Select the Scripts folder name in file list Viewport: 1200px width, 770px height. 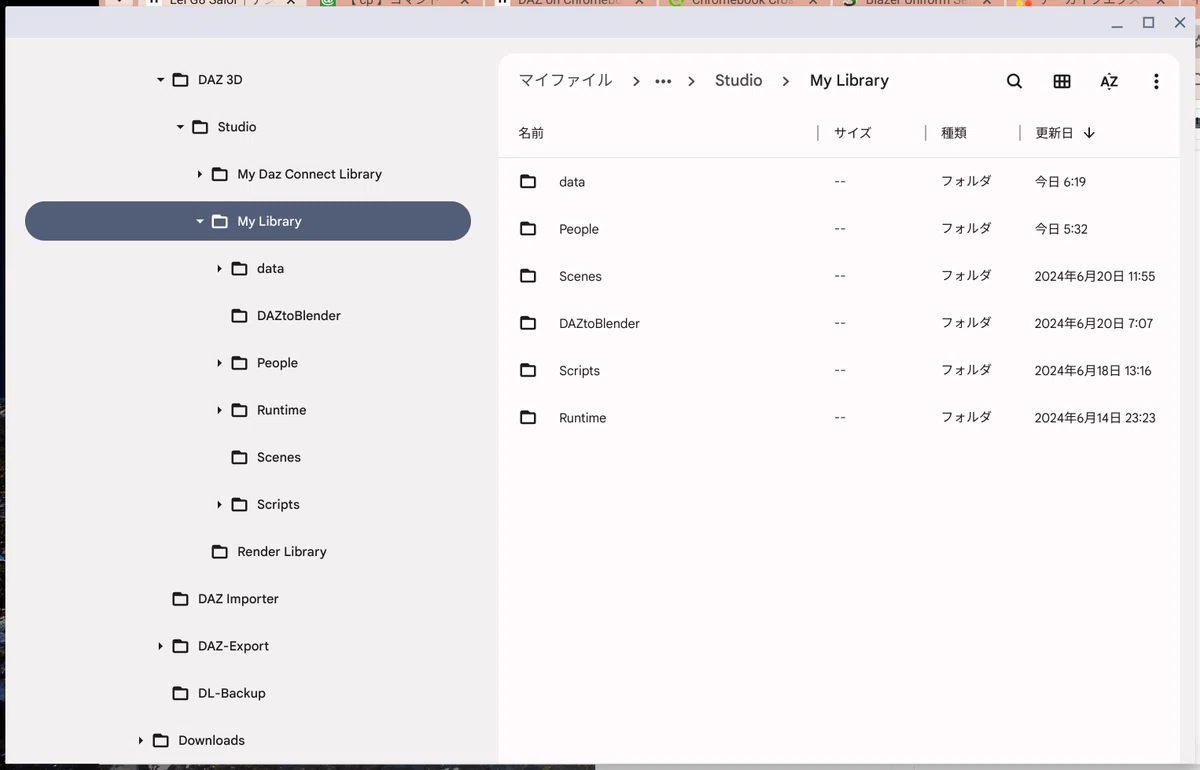(x=579, y=370)
